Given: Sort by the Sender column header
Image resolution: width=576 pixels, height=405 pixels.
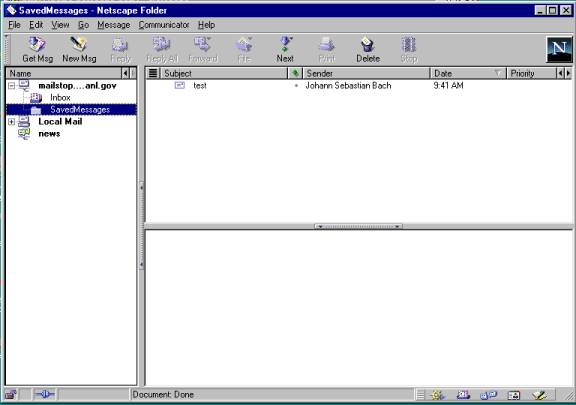Looking at the screenshot, I should (x=366, y=73).
